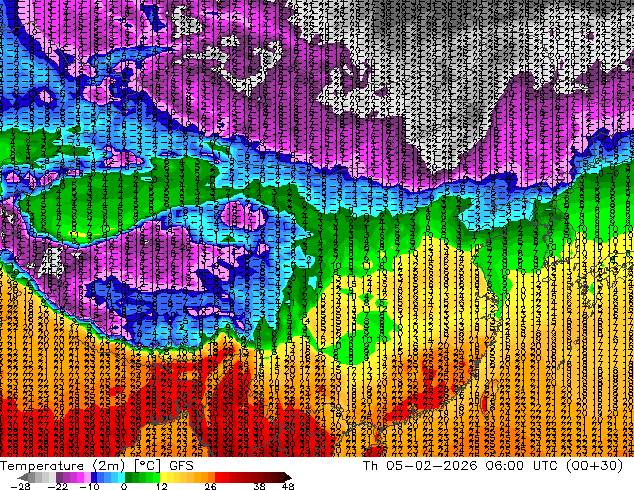Click the '-28' legend value

coord(20,486)
